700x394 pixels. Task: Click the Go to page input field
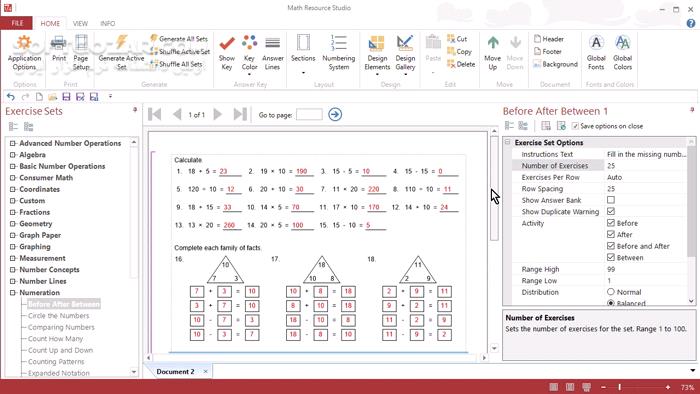(309, 115)
